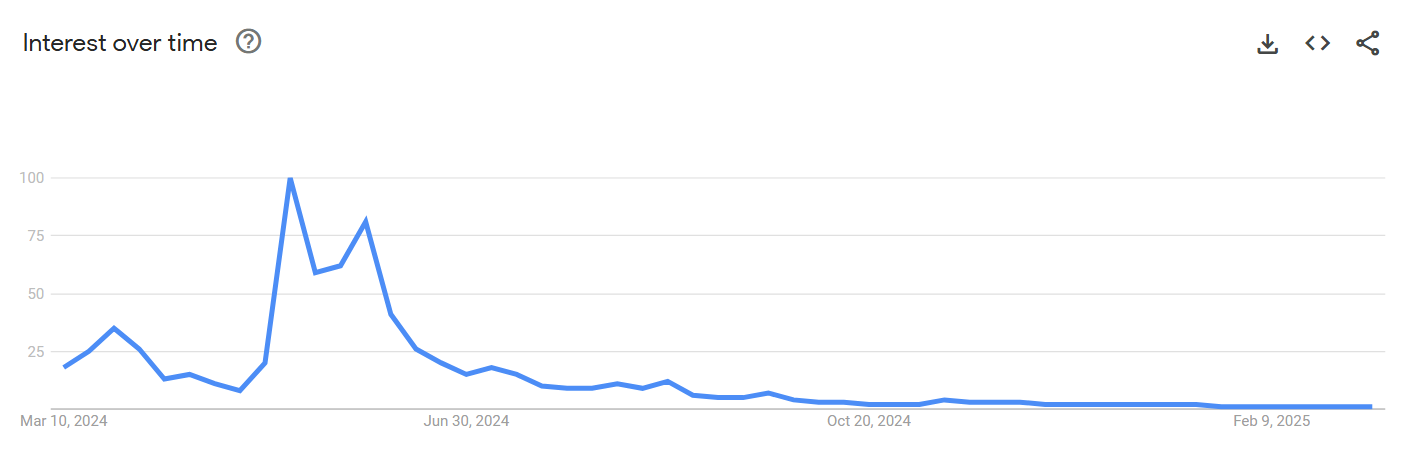Select the small early bump peaking near 35
The width and height of the screenshot is (1412, 458).
tap(114, 328)
